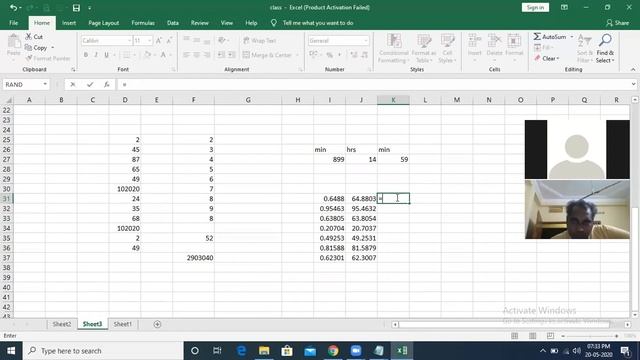The width and height of the screenshot is (640, 360).
Task: Click cell containing 899
Action: click(x=329, y=160)
